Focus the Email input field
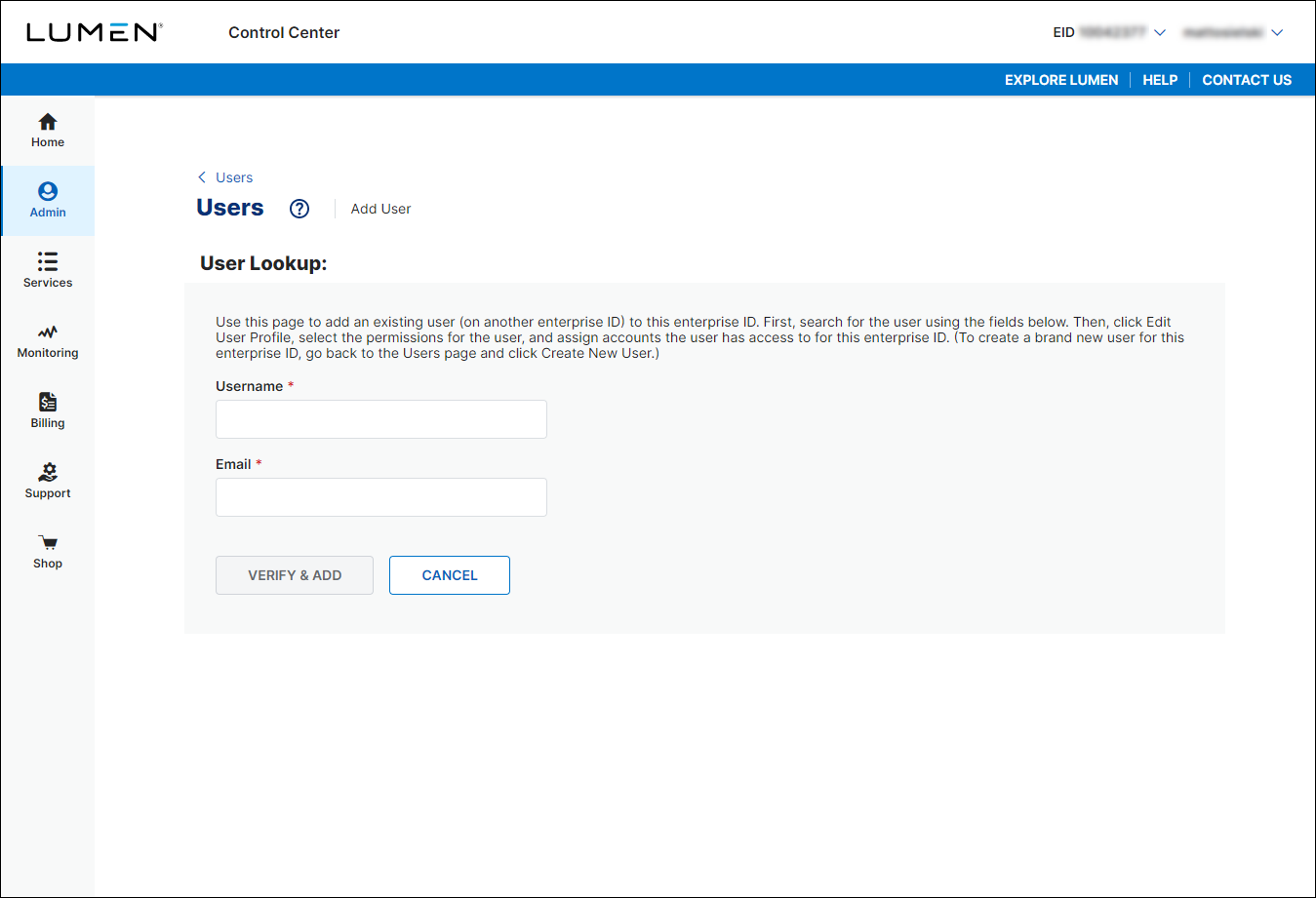 [381, 497]
